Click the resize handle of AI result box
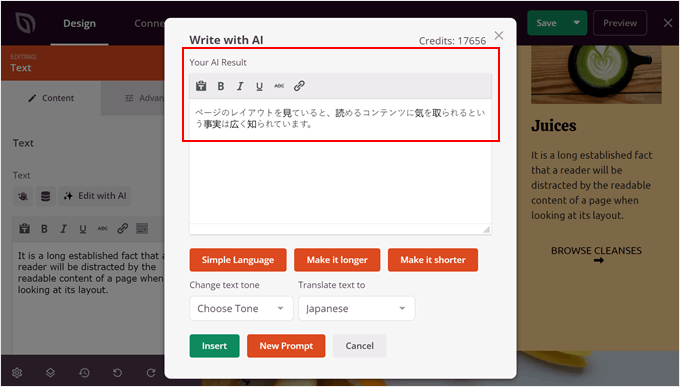Screen dimensions: 680x387 (x=487, y=230)
